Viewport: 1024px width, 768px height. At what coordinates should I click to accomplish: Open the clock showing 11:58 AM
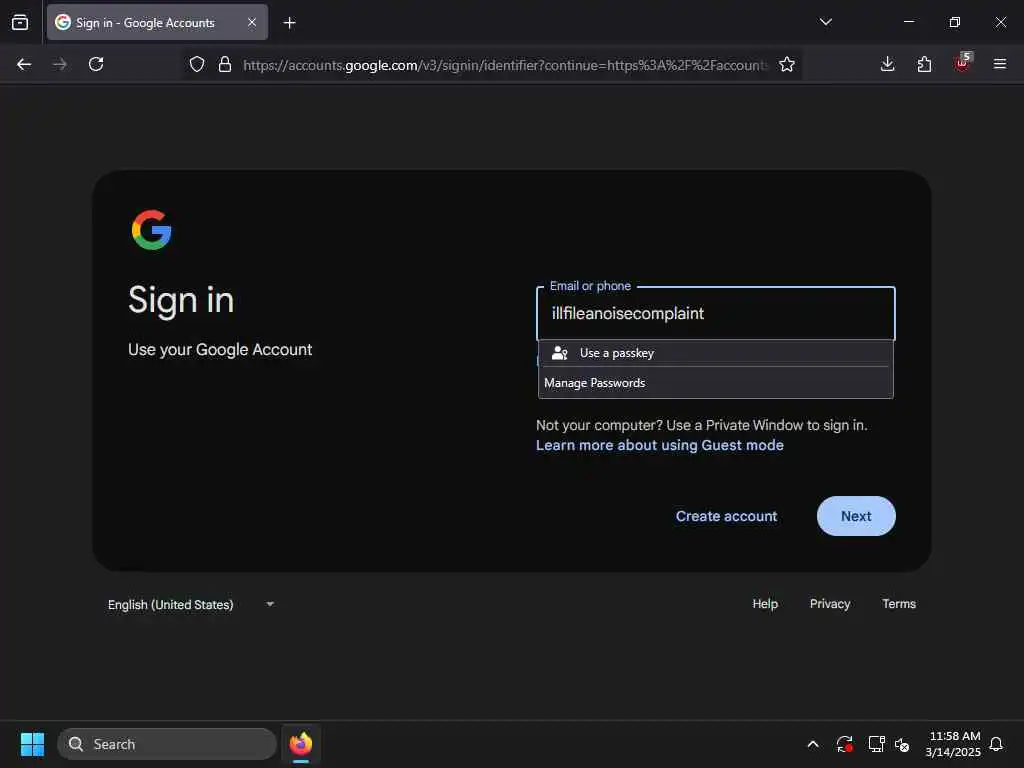953,744
